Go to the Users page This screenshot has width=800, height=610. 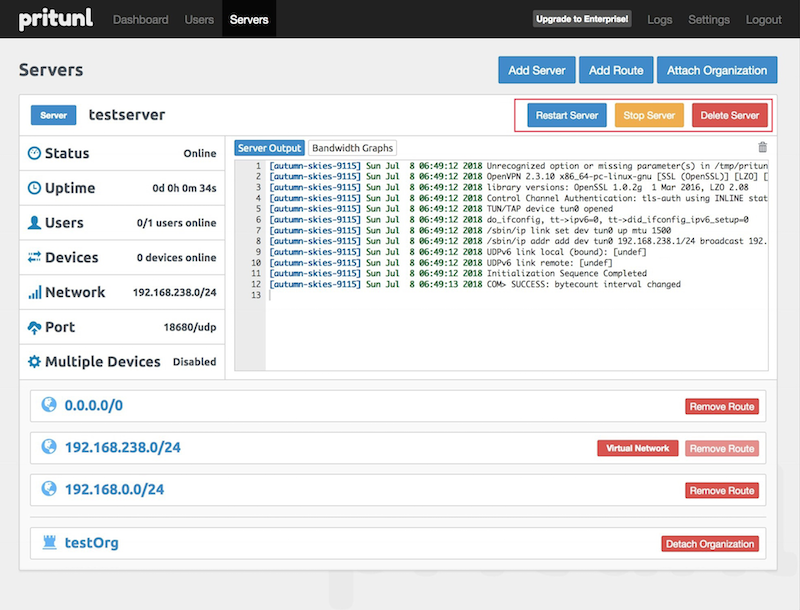[199, 19]
